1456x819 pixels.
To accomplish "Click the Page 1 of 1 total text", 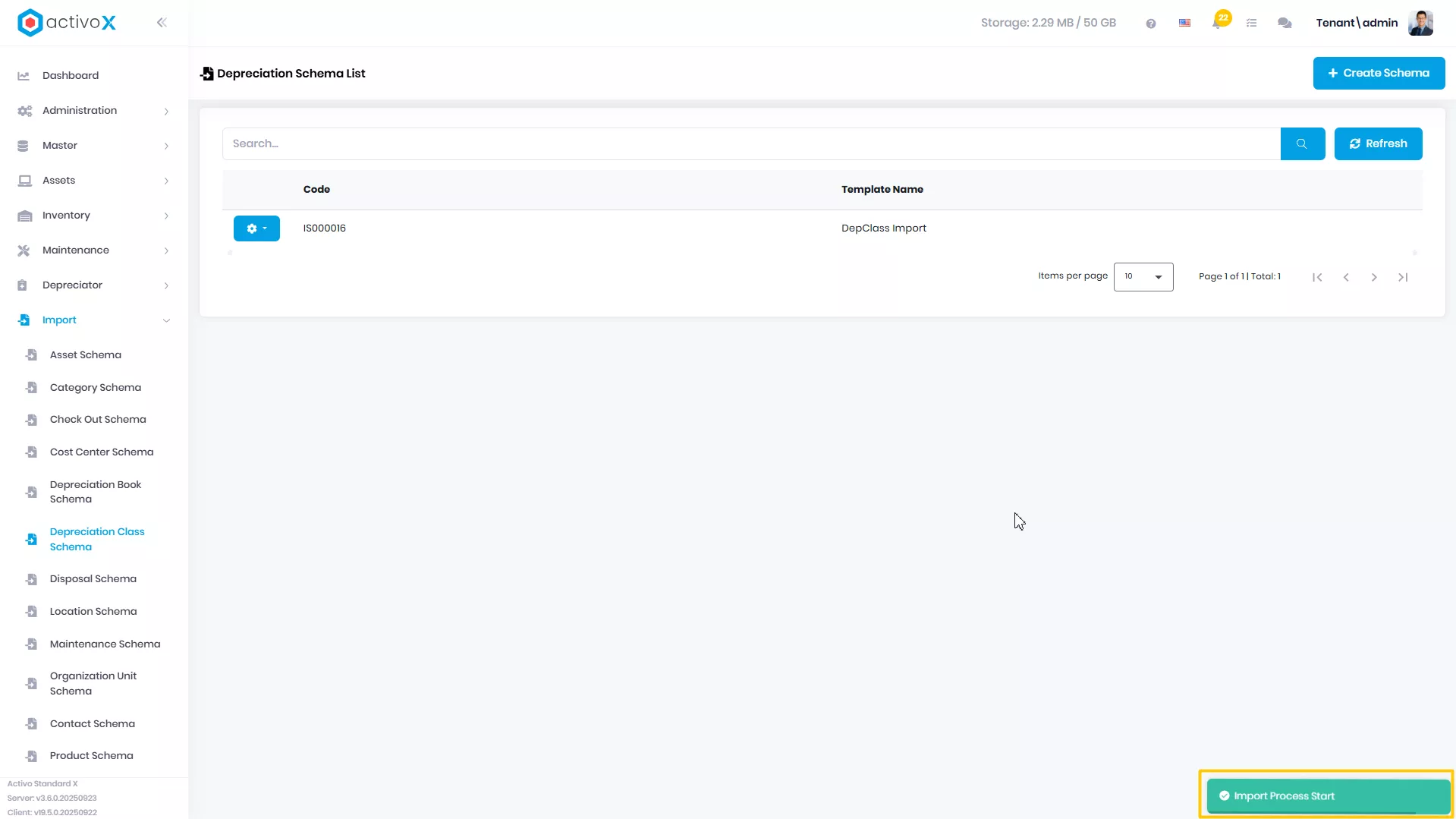I will [1240, 277].
